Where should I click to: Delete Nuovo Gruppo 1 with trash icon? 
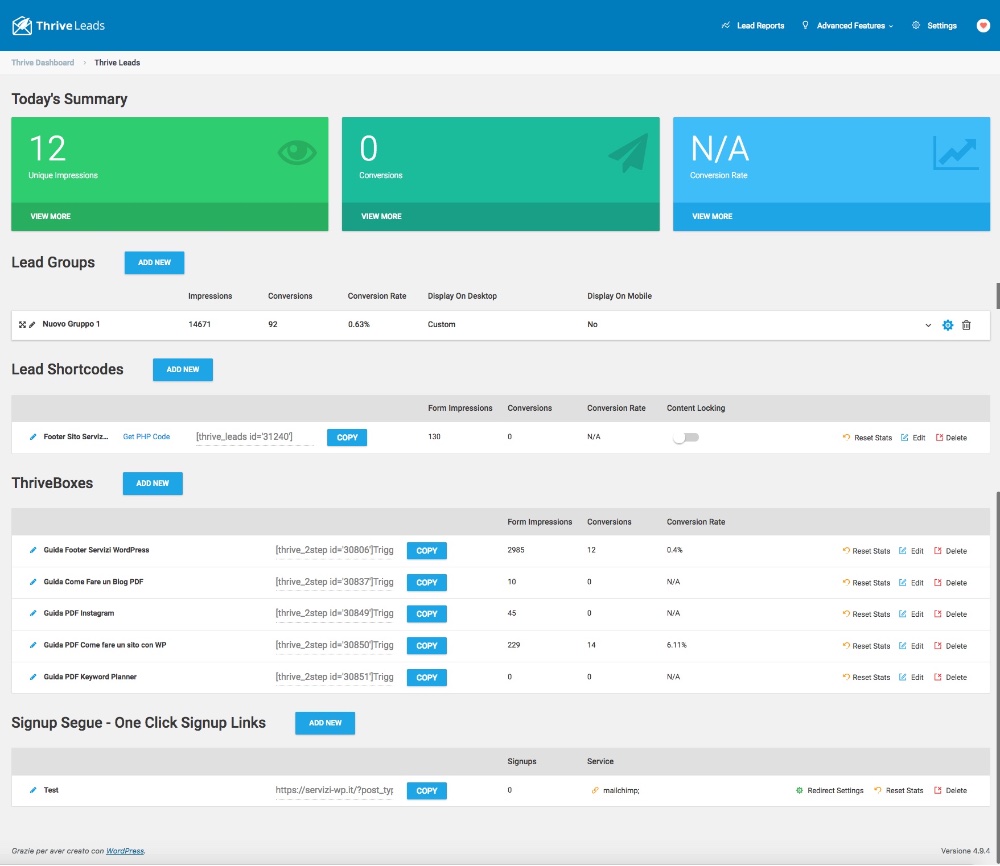click(966, 325)
